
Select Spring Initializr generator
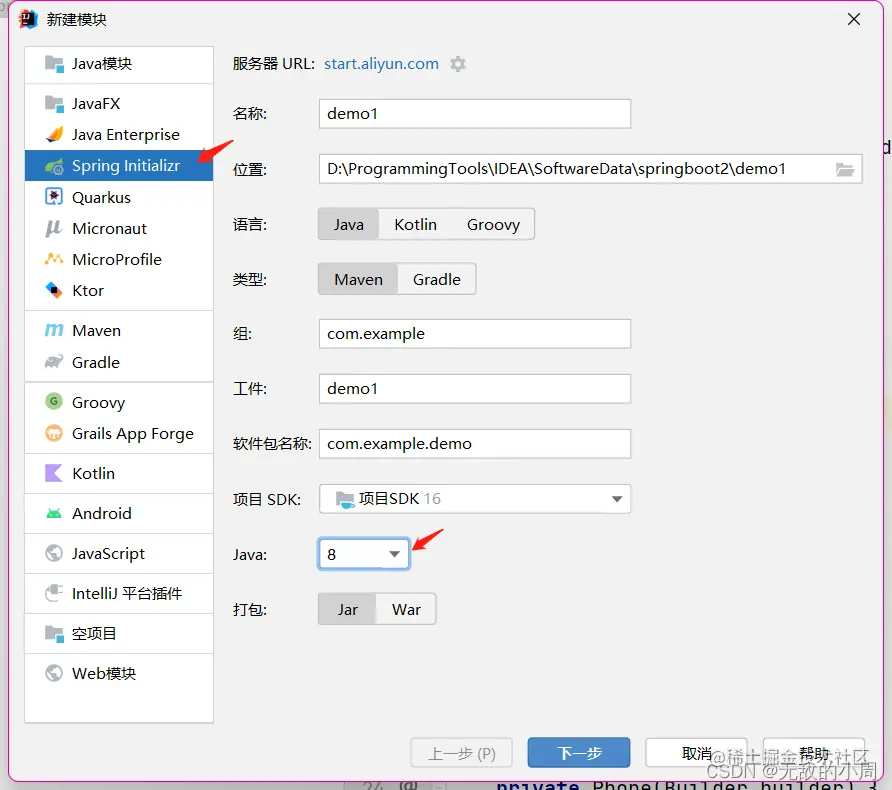pyautogui.click(x=119, y=166)
